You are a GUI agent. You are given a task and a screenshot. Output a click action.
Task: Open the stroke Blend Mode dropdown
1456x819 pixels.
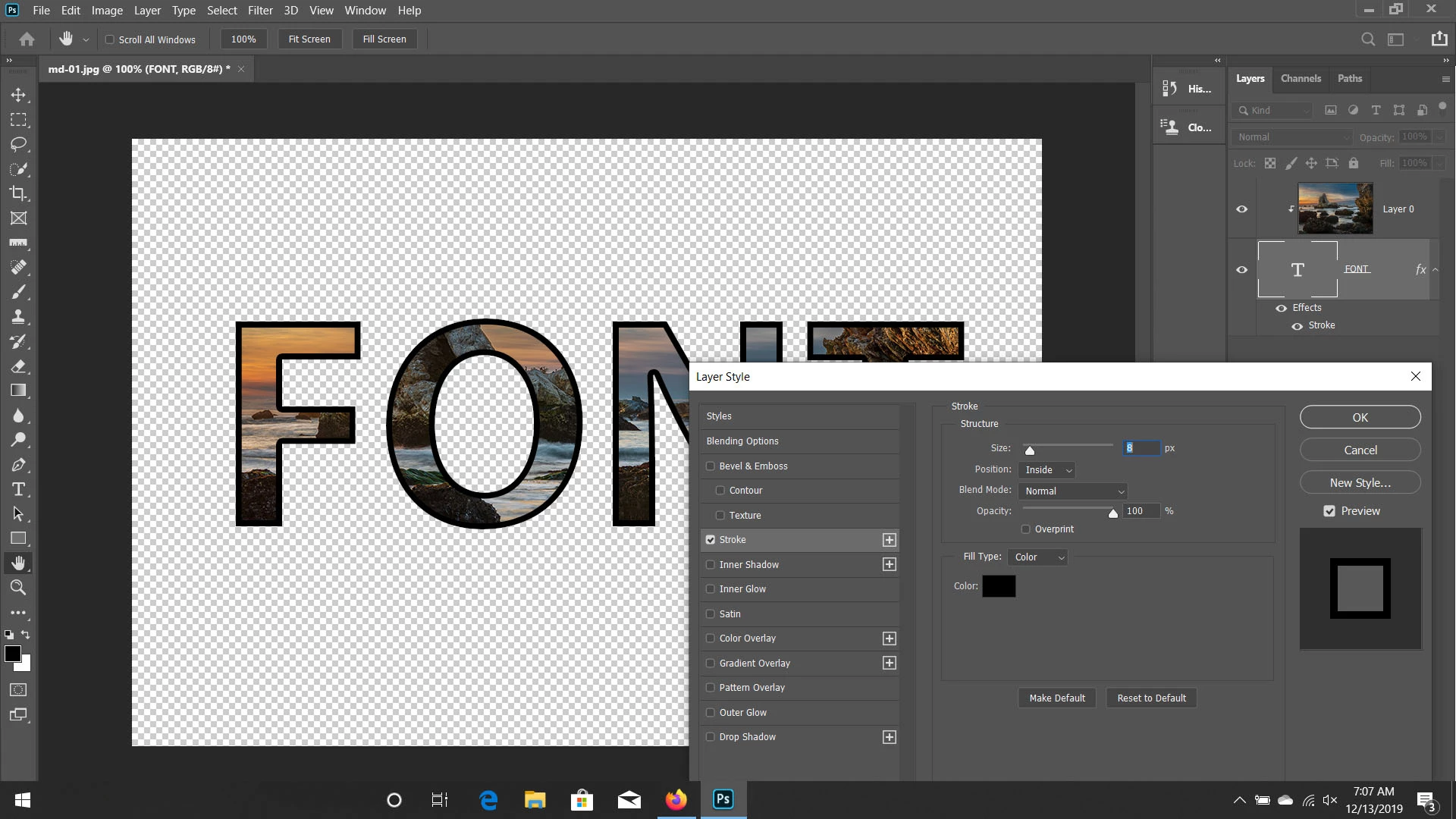pos(1073,491)
